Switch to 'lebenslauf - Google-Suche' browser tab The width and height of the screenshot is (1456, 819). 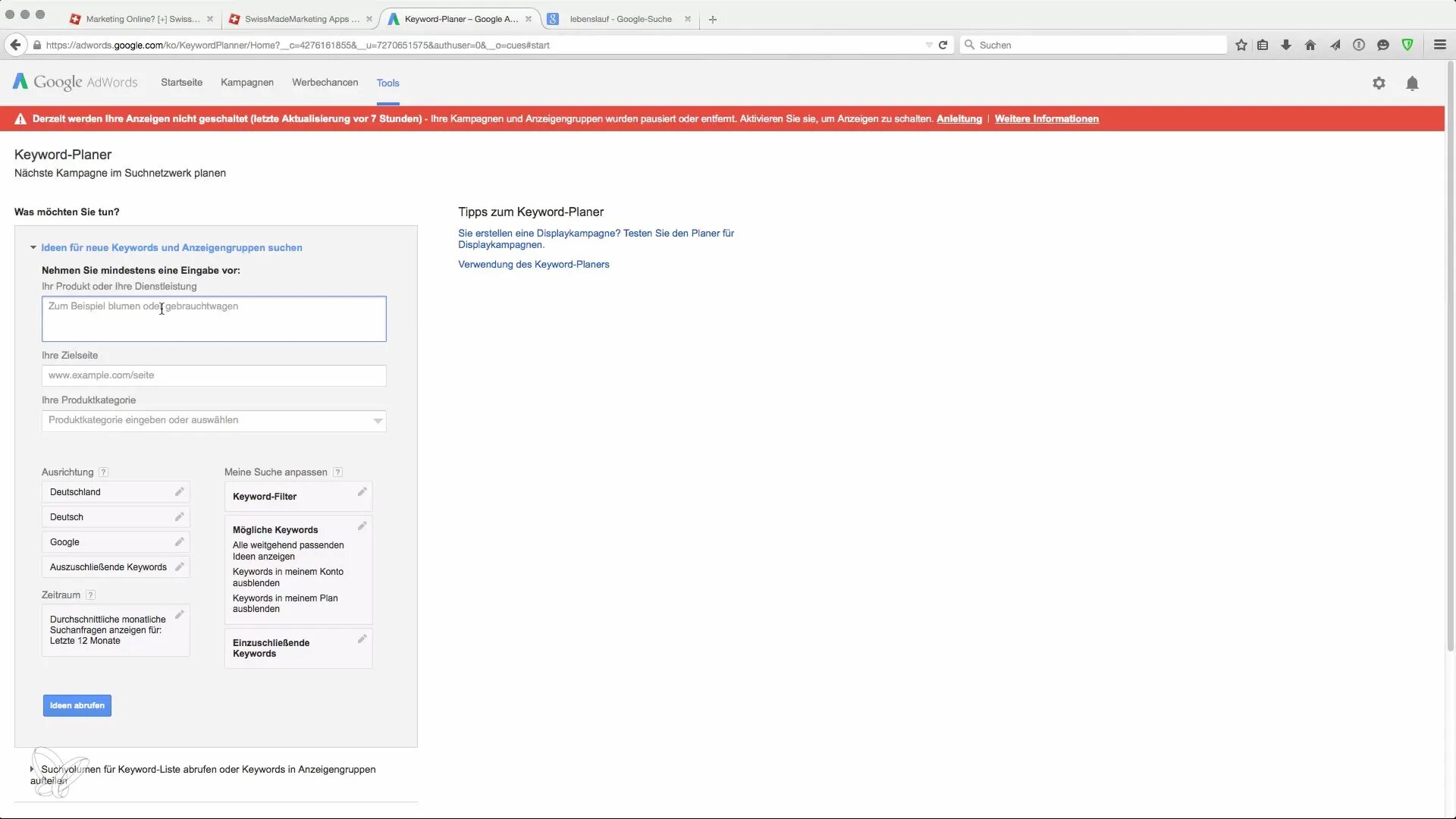coord(620,19)
